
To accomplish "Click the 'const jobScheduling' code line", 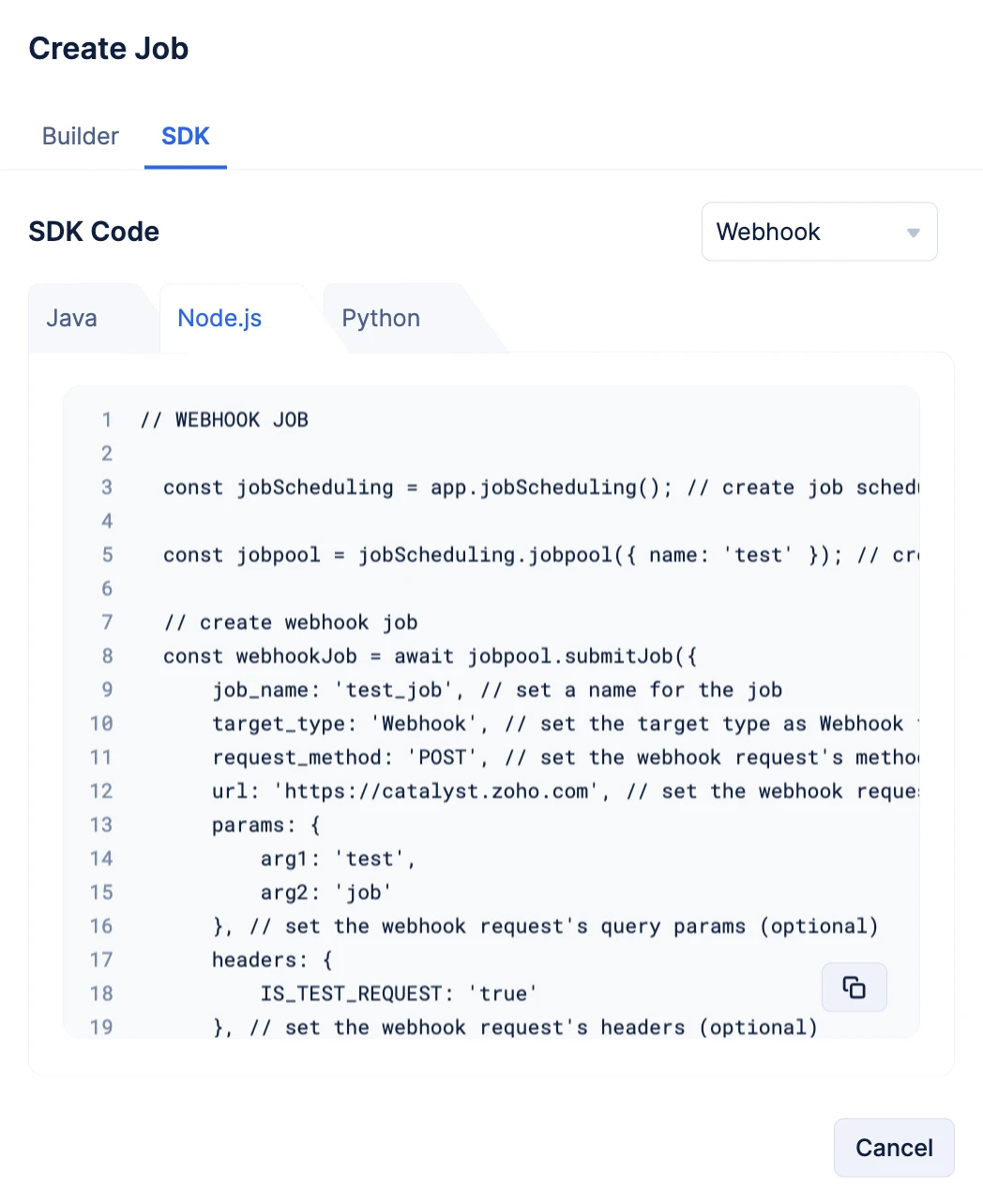I will (540, 488).
